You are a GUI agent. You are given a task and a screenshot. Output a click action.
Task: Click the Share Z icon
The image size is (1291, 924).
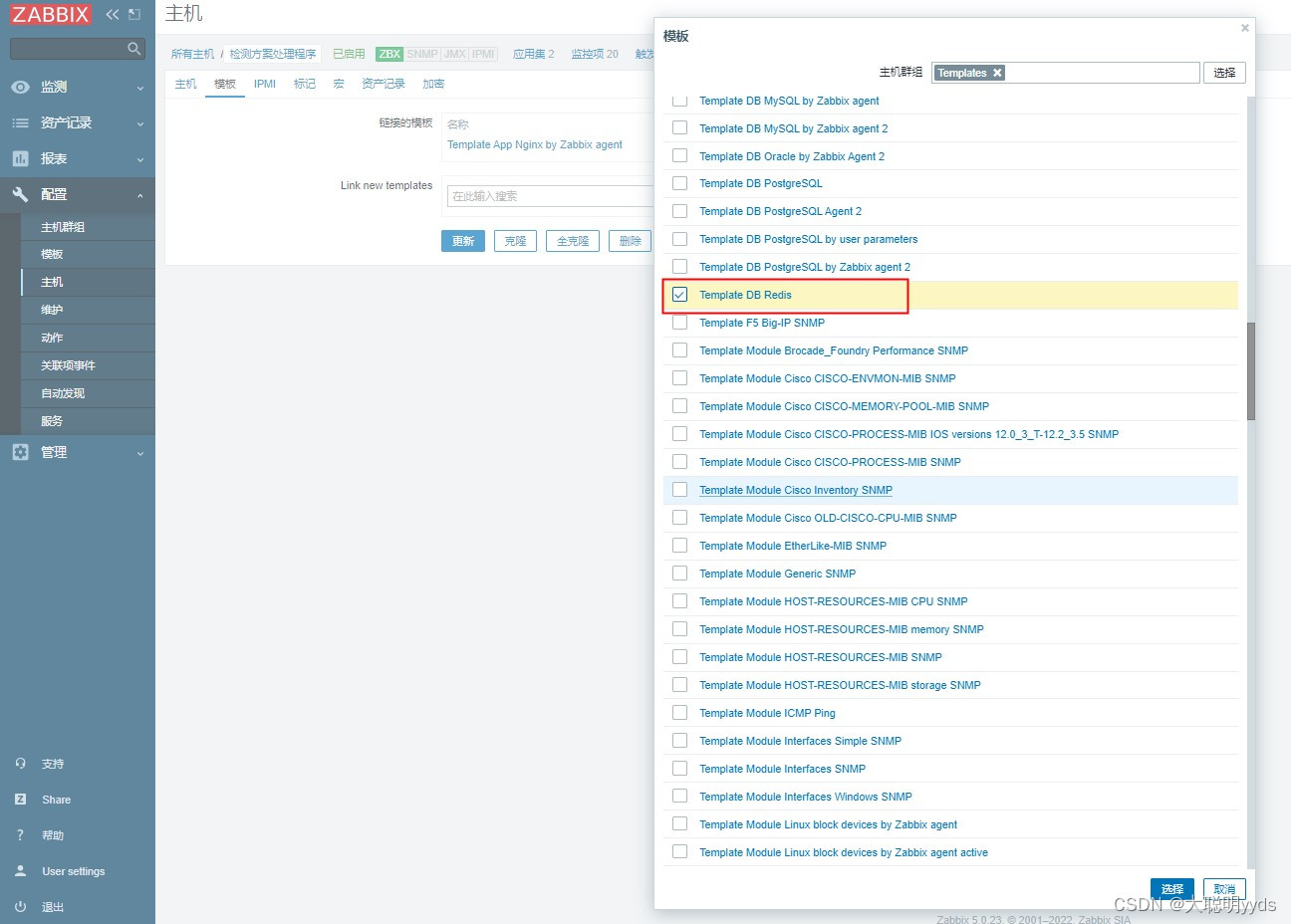click(20, 800)
